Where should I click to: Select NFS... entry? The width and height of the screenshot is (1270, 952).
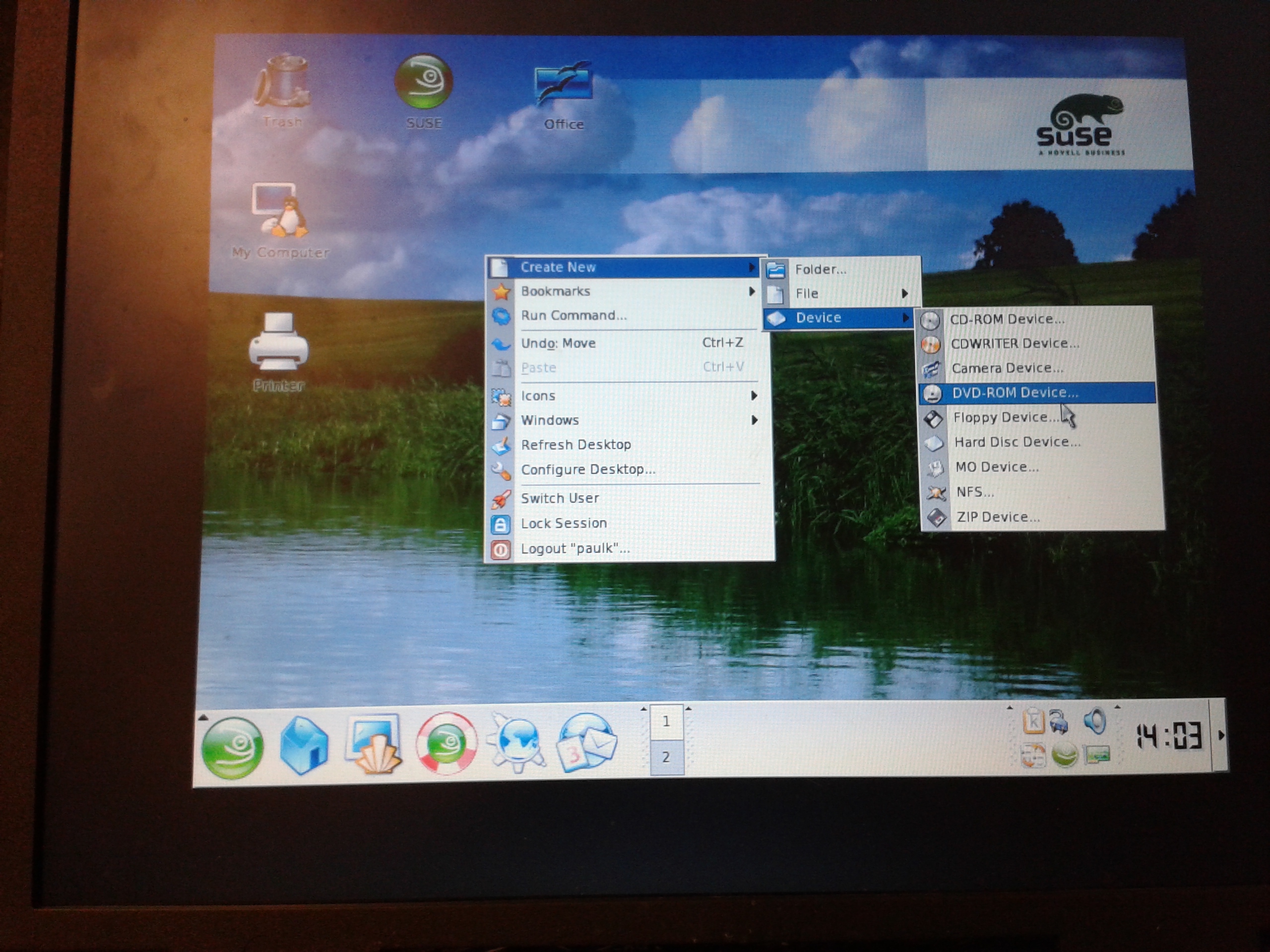[1043, 492]
